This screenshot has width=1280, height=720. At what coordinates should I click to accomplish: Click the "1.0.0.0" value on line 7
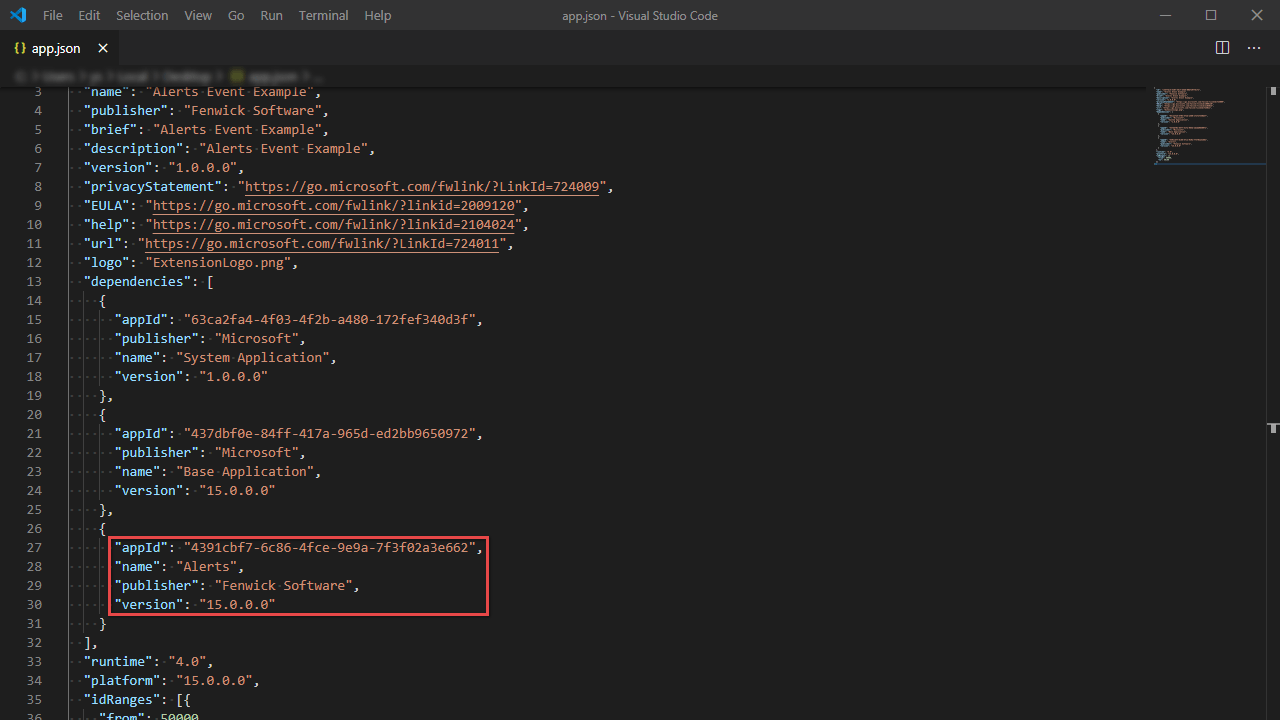[202, 168]
